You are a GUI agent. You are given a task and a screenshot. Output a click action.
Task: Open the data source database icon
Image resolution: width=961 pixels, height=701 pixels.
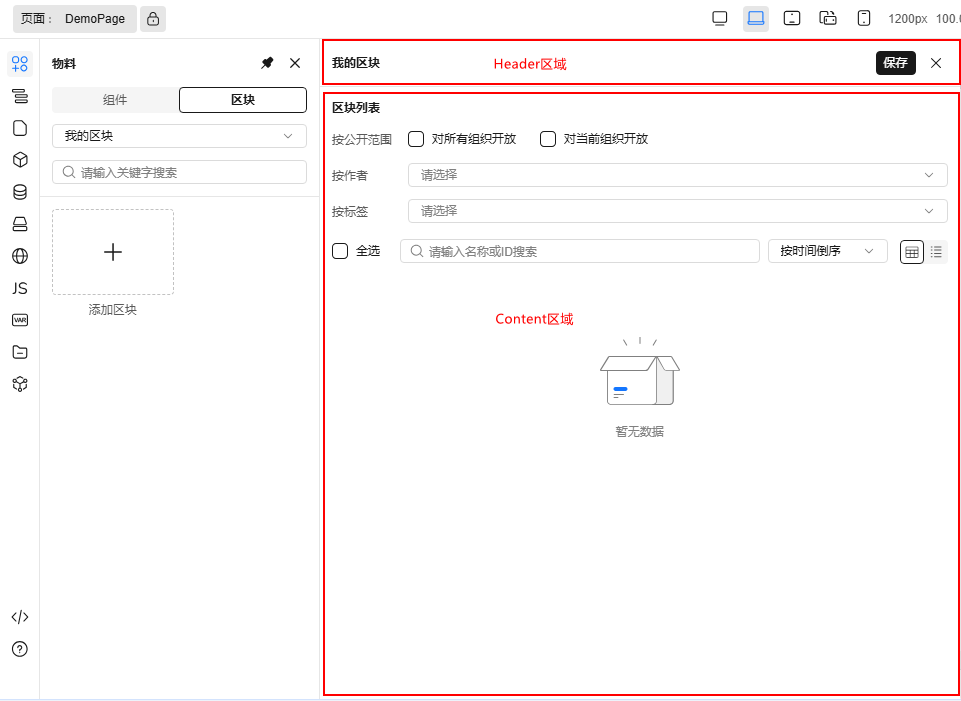click(19, 191)
